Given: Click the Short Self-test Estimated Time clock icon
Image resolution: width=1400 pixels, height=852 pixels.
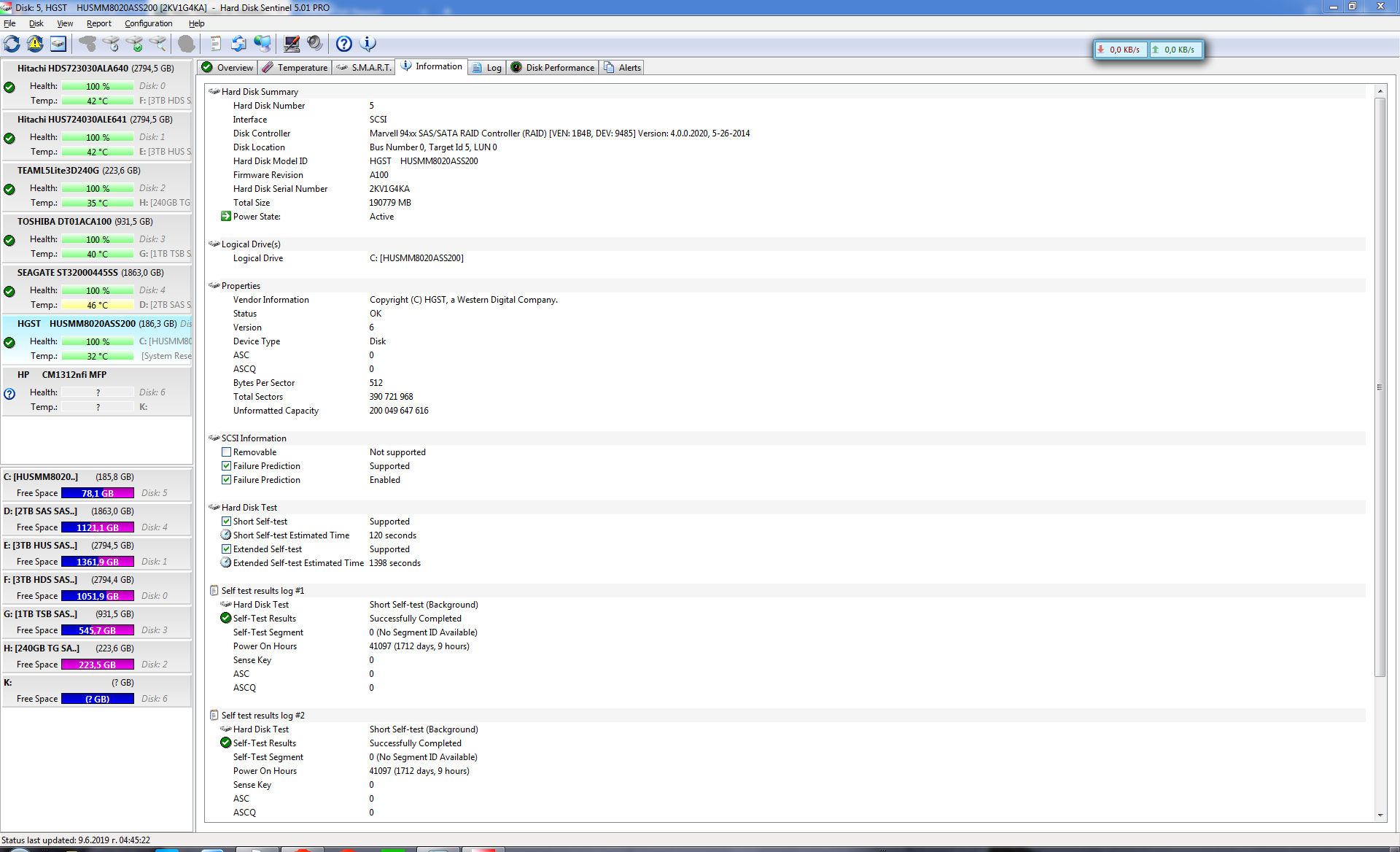Looking at the screenshot, I should (x=226, y=535).
